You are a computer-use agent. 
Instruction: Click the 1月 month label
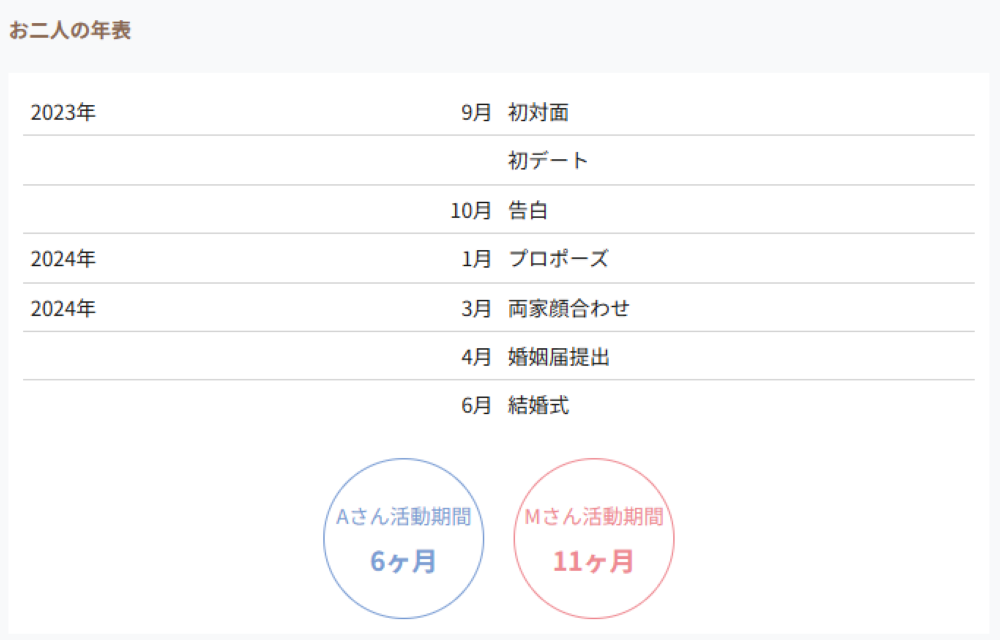tap(476, 260)
